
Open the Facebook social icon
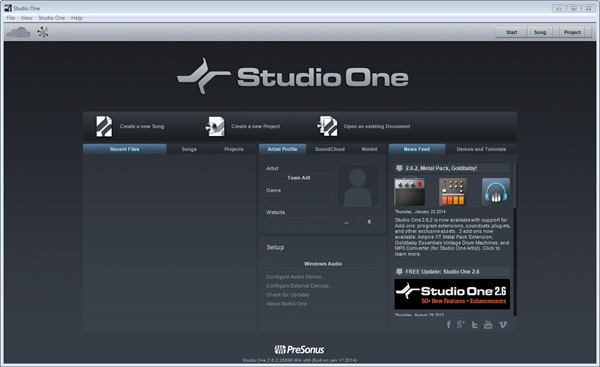coord(448,325)
